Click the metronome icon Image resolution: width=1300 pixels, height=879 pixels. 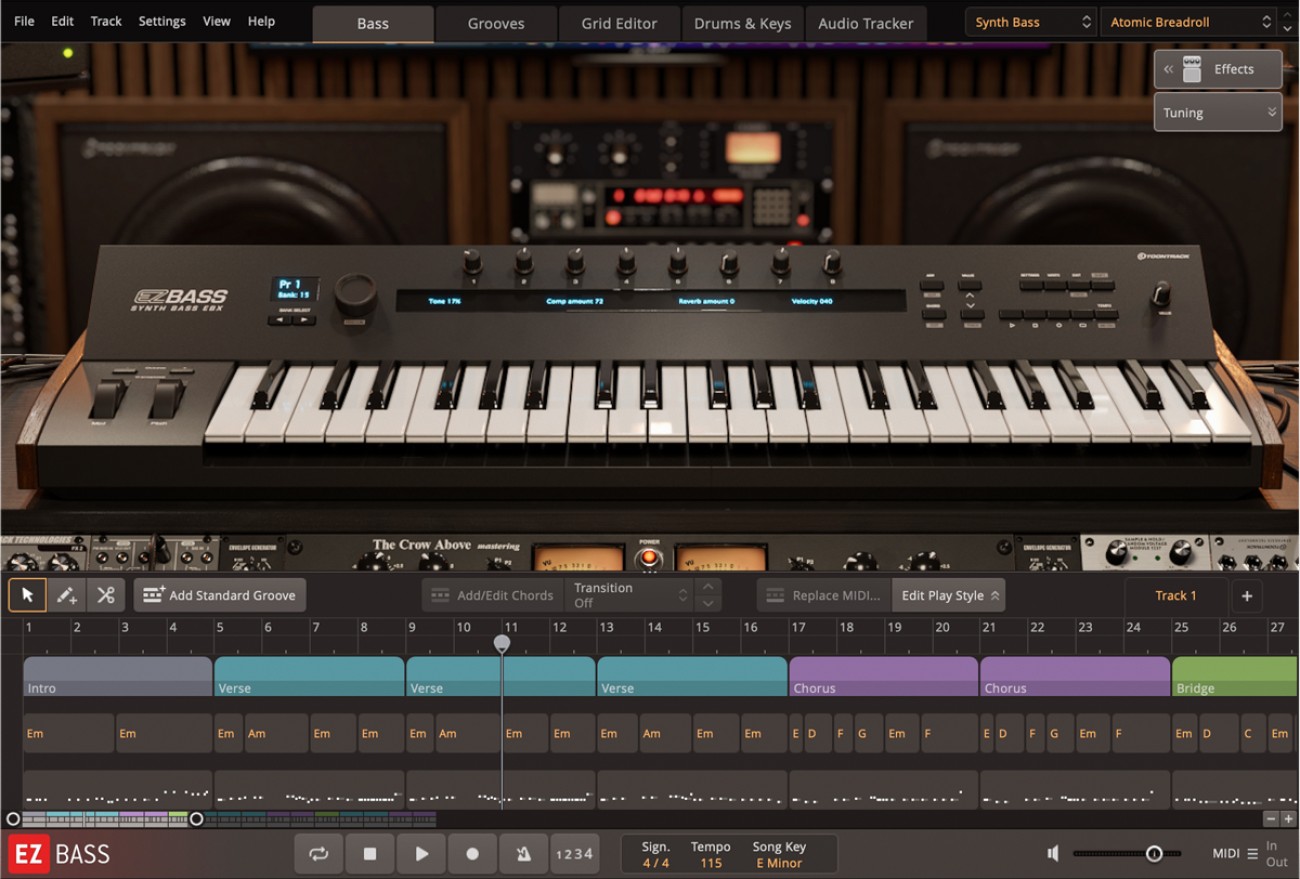(524, 853)
